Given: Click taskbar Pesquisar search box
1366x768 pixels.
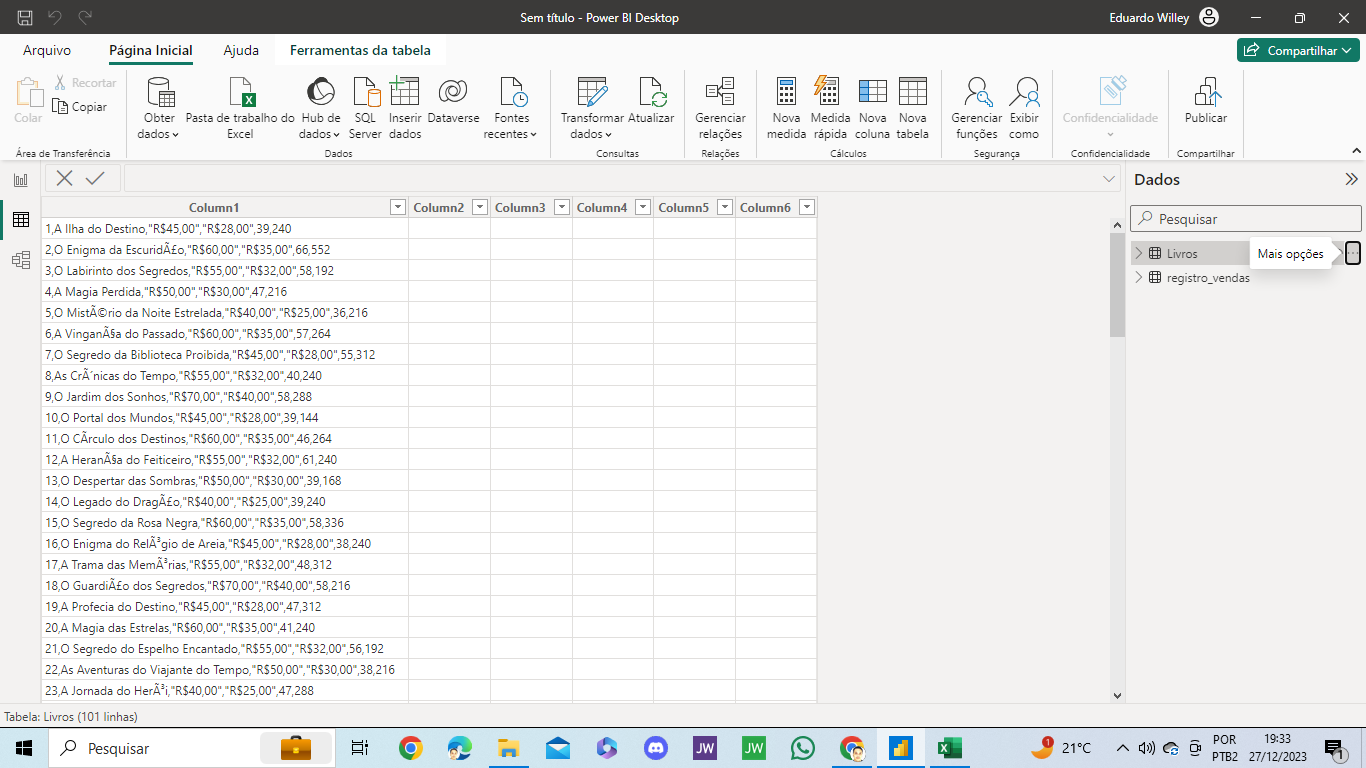Looking at the screenshot, I should tap(192, 748).
